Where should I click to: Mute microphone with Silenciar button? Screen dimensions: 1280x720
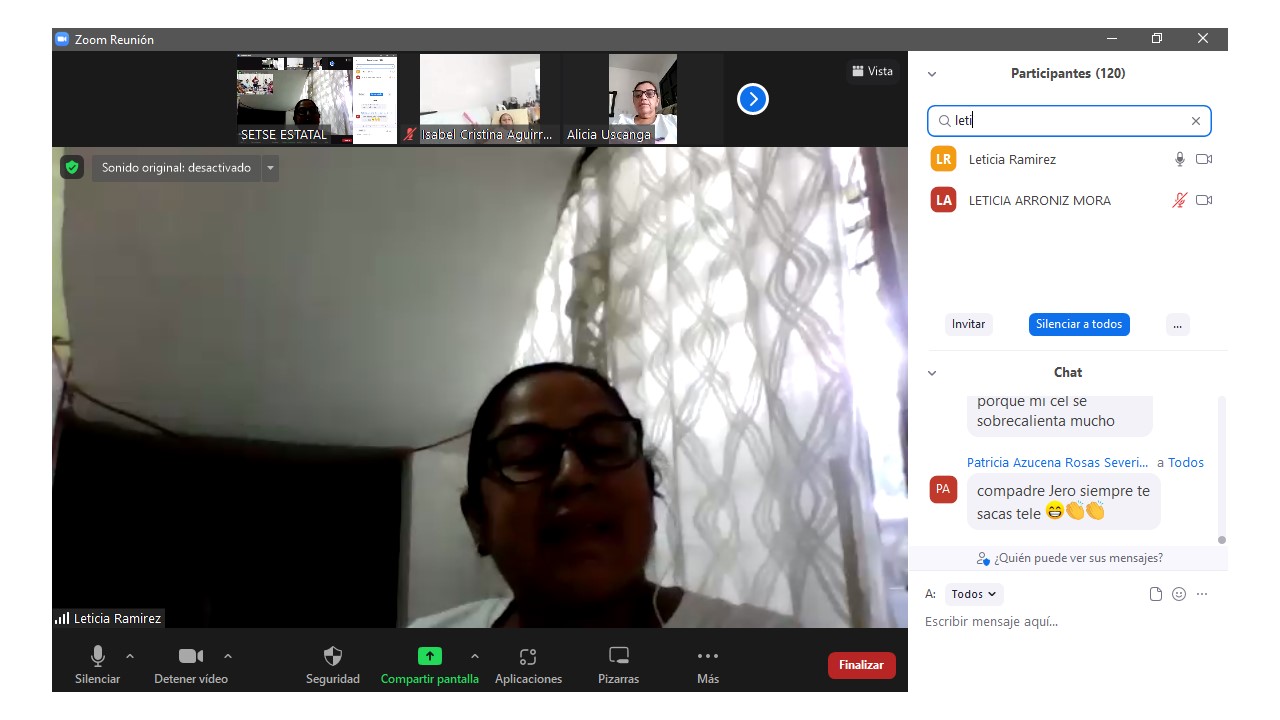coord(97,665)
